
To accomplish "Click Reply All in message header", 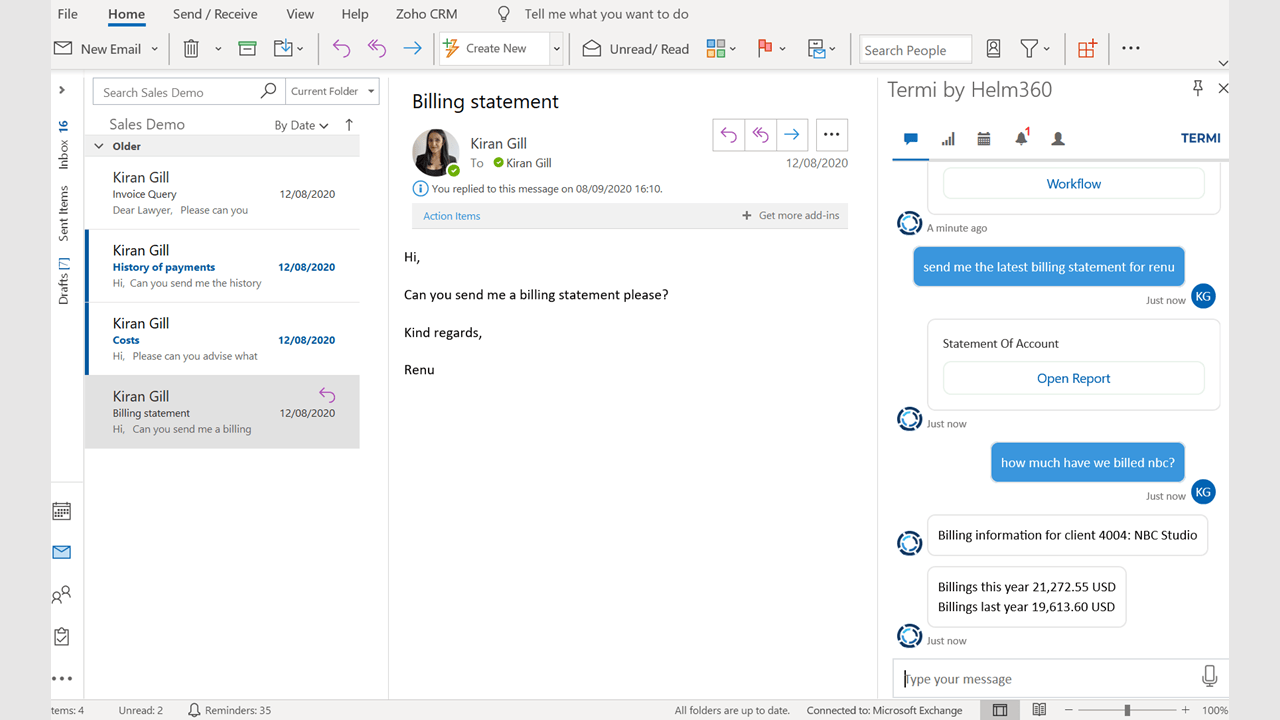I will [761, 135].
